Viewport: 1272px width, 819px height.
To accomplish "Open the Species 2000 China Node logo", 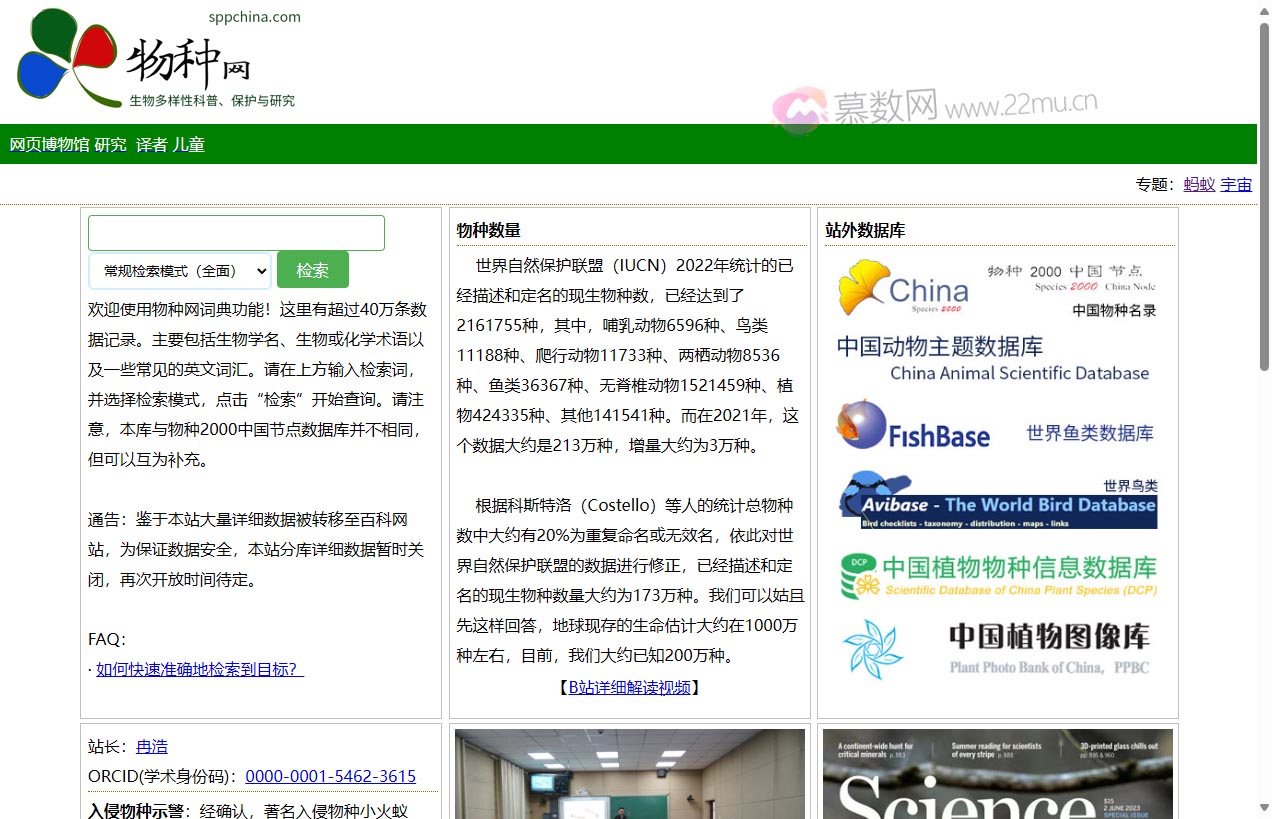I will coord(997,289).
